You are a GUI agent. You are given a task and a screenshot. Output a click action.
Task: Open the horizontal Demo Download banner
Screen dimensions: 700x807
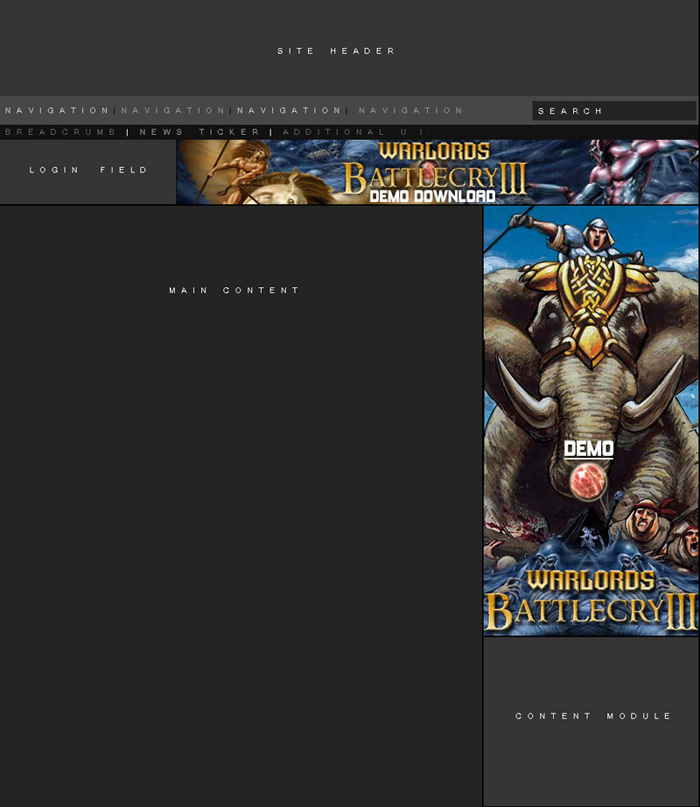(x=438, y=172)
